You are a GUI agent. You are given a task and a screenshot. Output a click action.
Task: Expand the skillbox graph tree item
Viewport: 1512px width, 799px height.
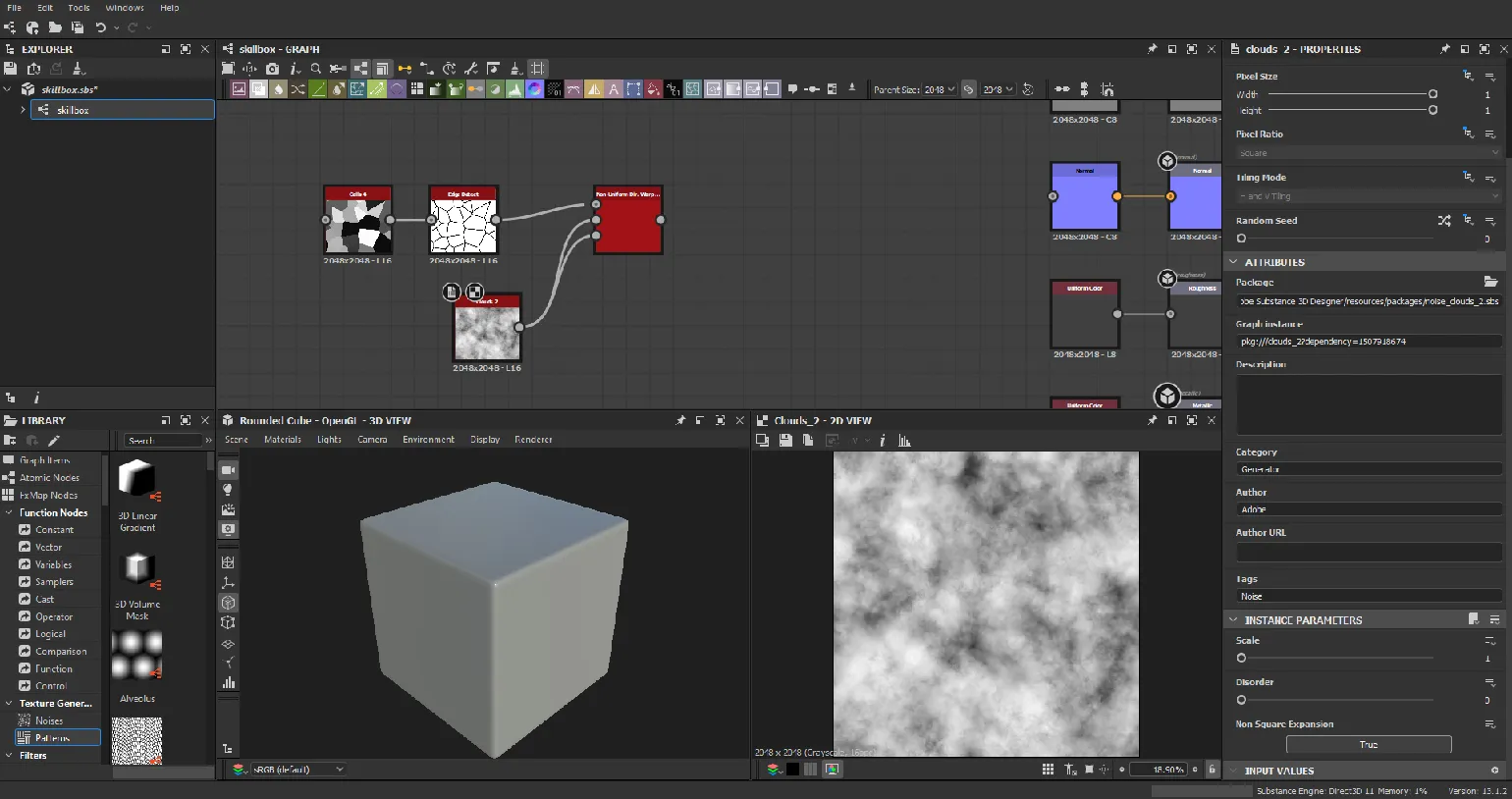tap(23, 110)
